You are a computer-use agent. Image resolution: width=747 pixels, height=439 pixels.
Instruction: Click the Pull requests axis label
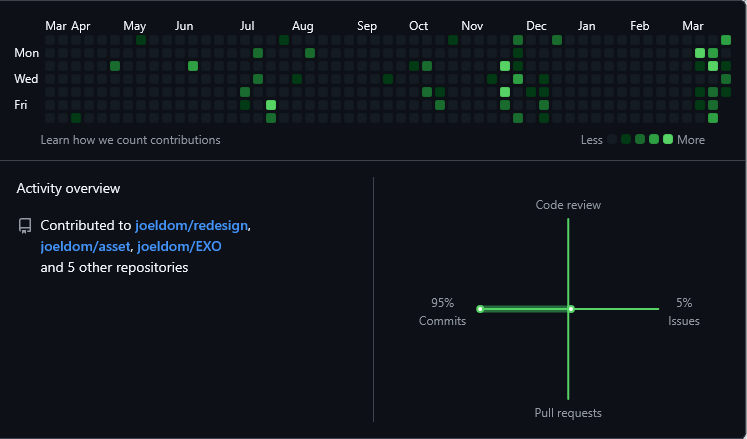pyautogui.click(x=568, y=413)
